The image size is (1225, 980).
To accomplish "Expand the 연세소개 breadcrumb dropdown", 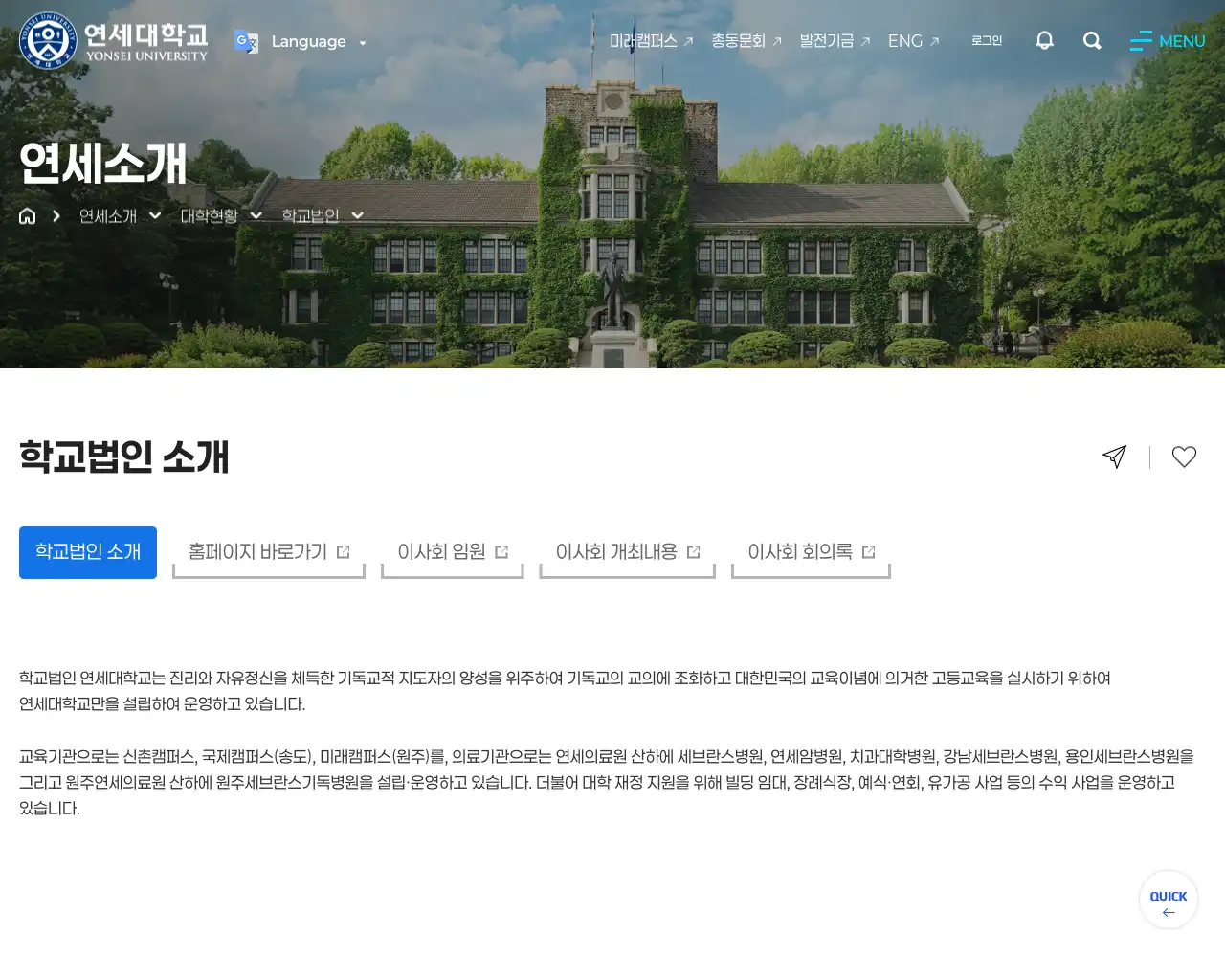I will point(120,215).
